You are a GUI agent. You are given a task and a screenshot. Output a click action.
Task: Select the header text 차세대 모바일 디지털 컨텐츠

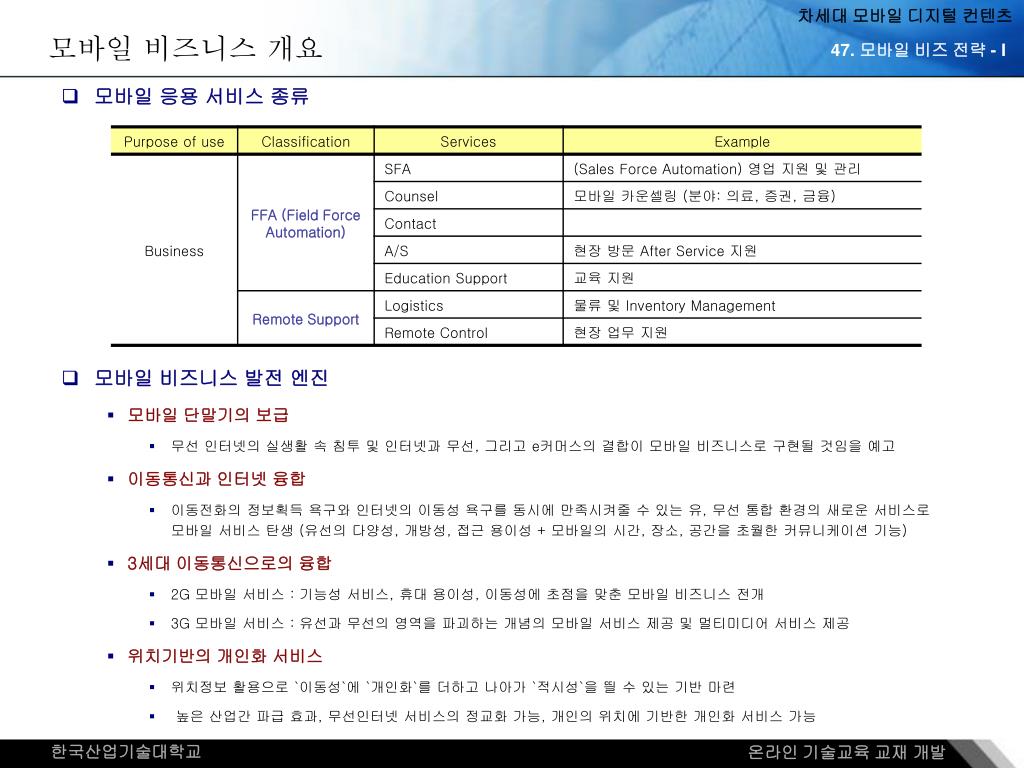(904, 15)
